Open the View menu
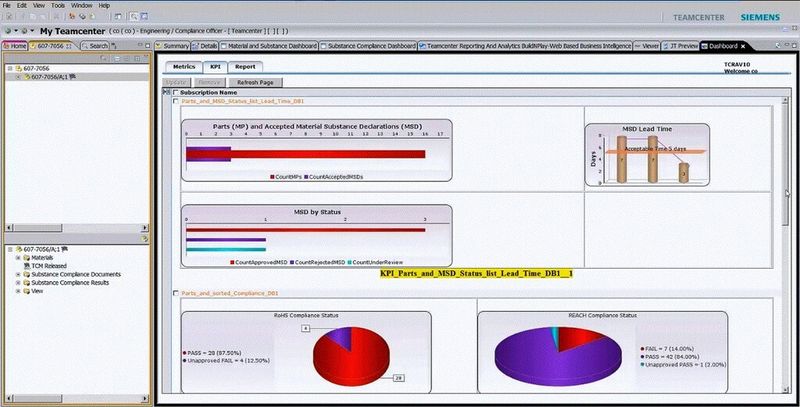This screenshot has width=800, height=407. click(39, 6)
